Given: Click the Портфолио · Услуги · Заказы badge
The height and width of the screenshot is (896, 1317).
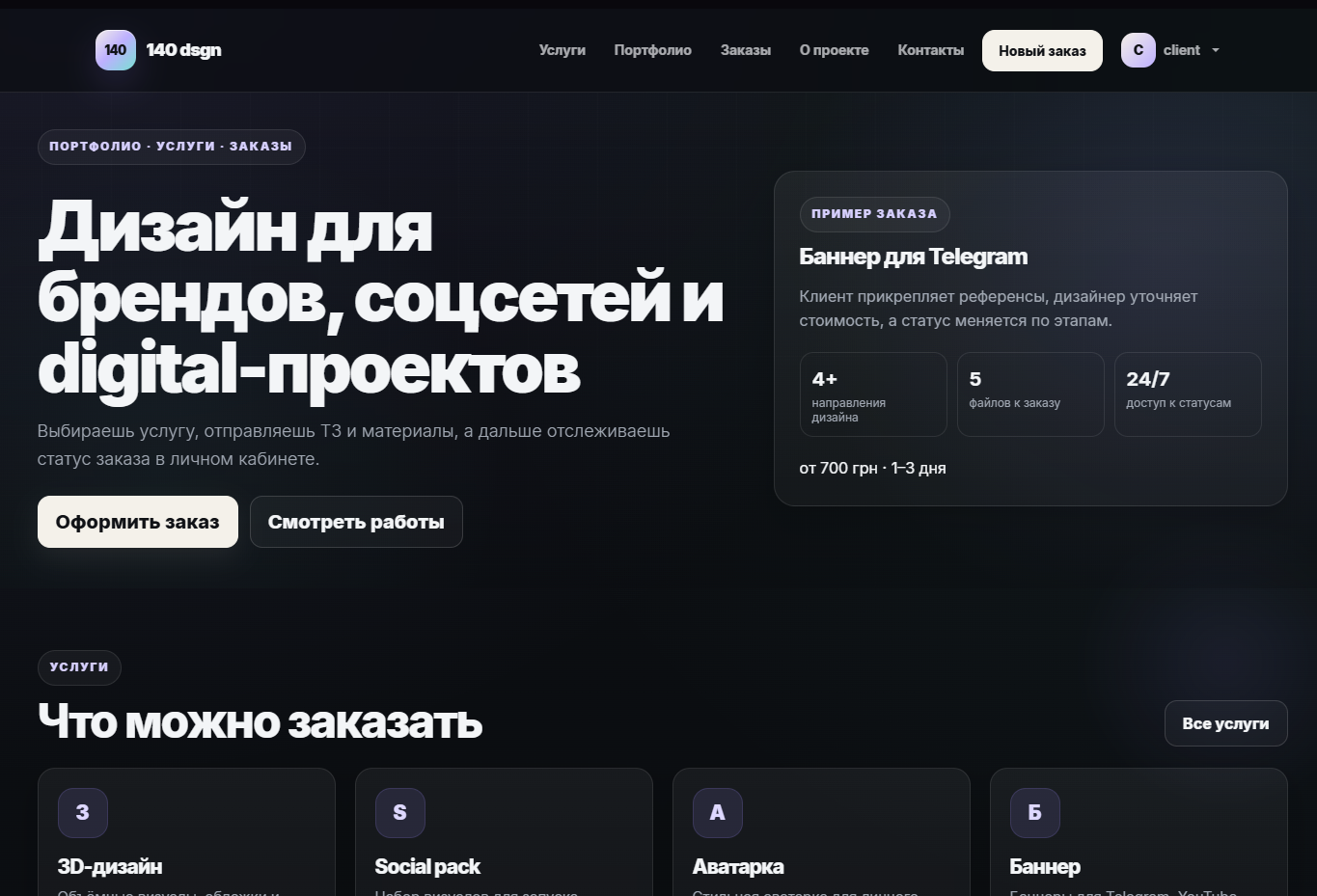Looking at the screenshot, I should pos(172,147).
